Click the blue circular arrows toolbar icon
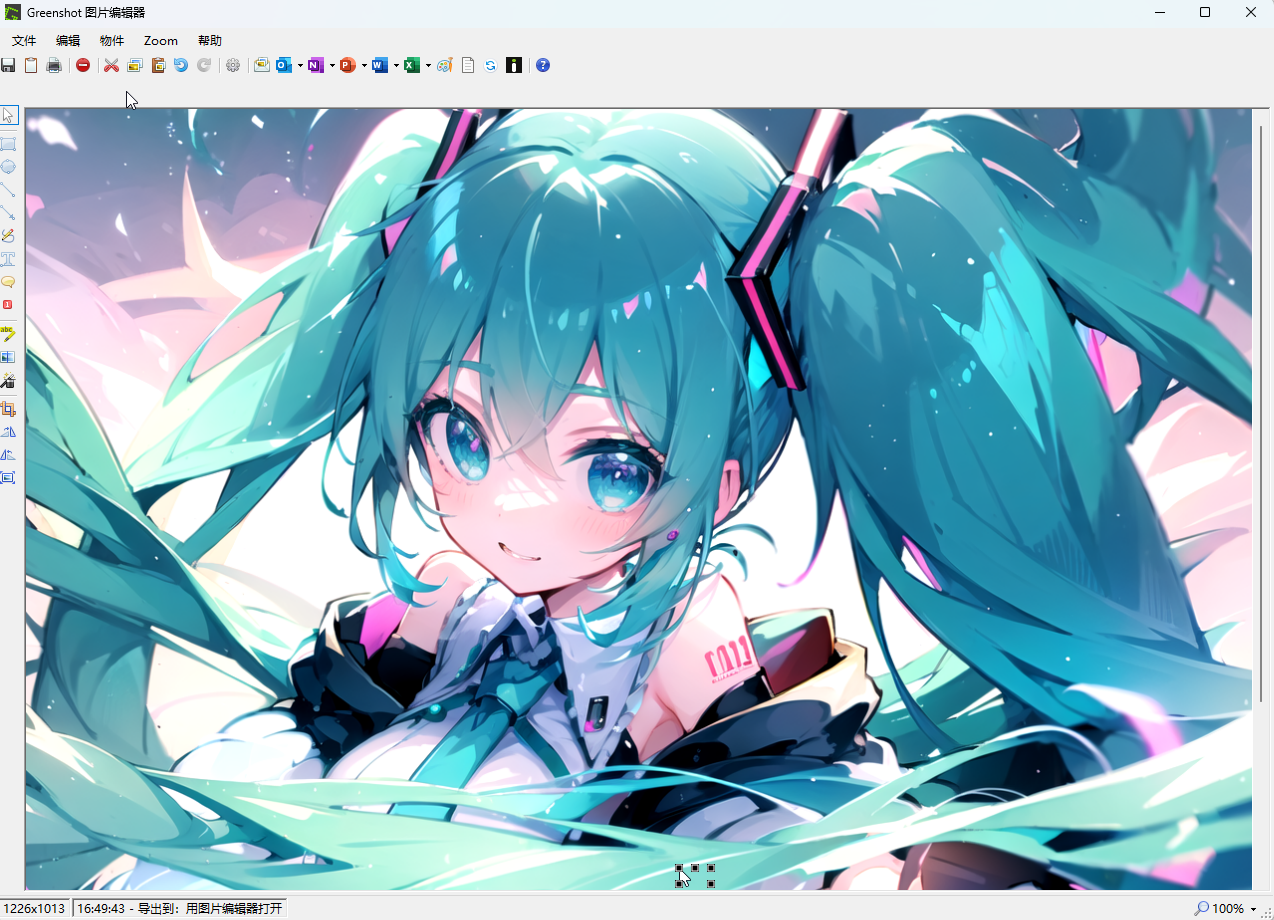This screenshot has height=920, width=1274. [x=491, y=65]
